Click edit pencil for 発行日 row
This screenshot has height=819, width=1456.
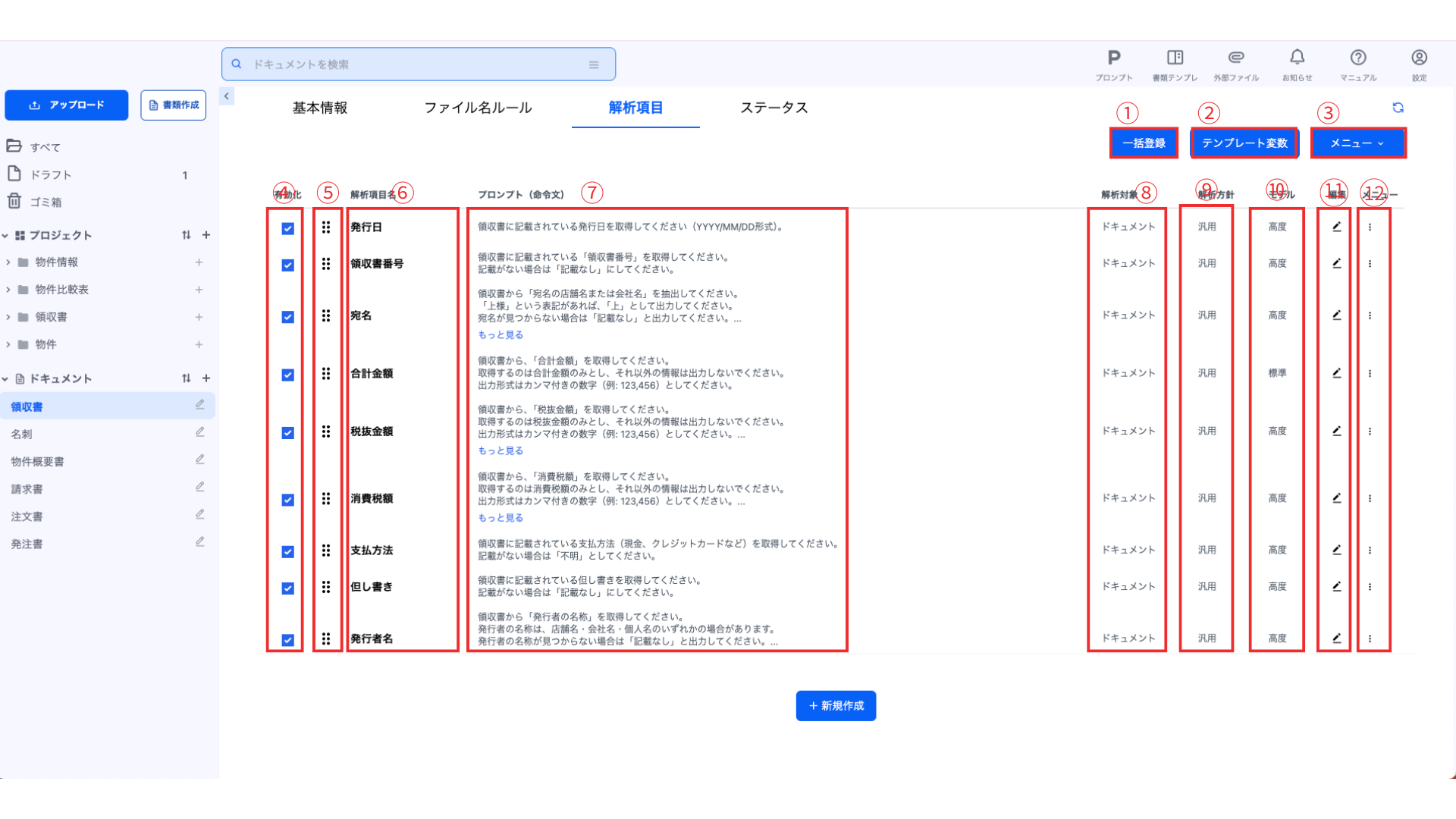coord(1336,227)
